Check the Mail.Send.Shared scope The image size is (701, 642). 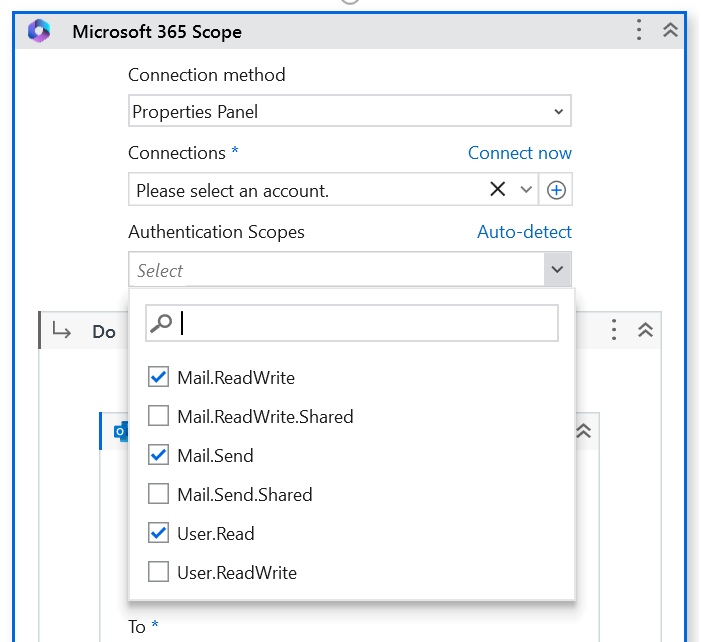[x=158, y=494]
